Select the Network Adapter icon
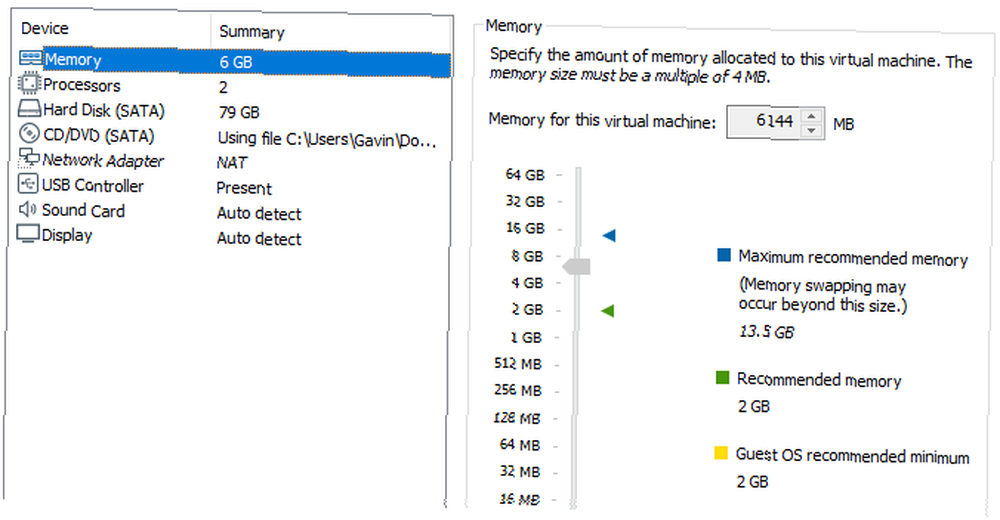Screen dimensions: 1000x520 click(29, 158)
